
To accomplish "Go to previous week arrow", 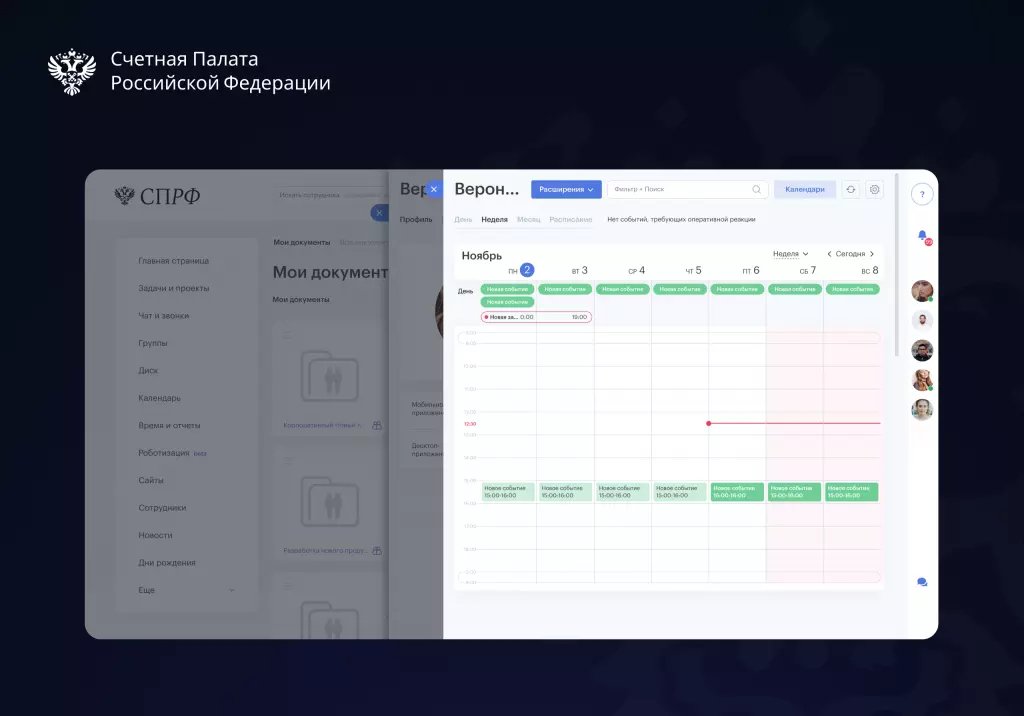I will (x=829, y=253).
